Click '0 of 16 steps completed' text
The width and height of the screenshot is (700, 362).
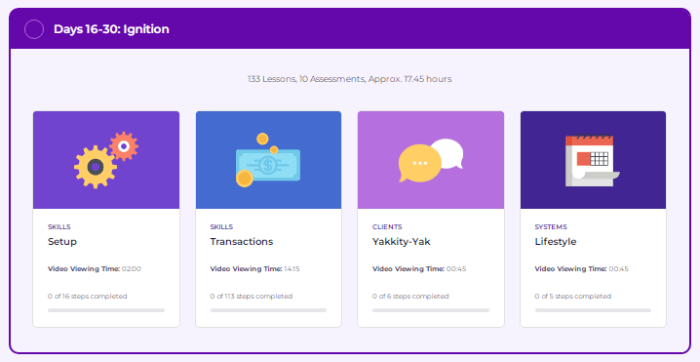click(88, 296)
